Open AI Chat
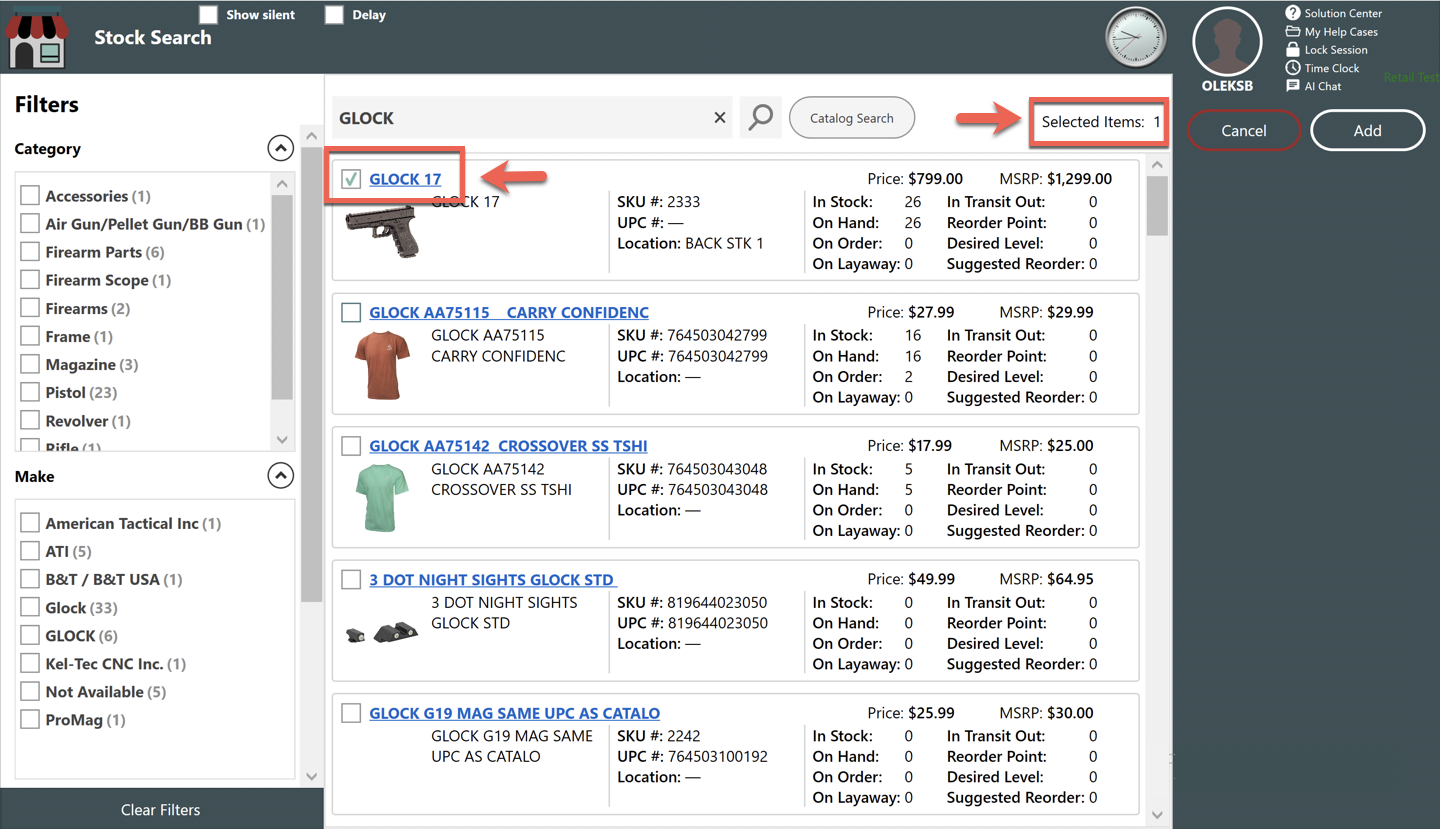Viewport: 1440px width, 829px height. [x=1323, y=86]
